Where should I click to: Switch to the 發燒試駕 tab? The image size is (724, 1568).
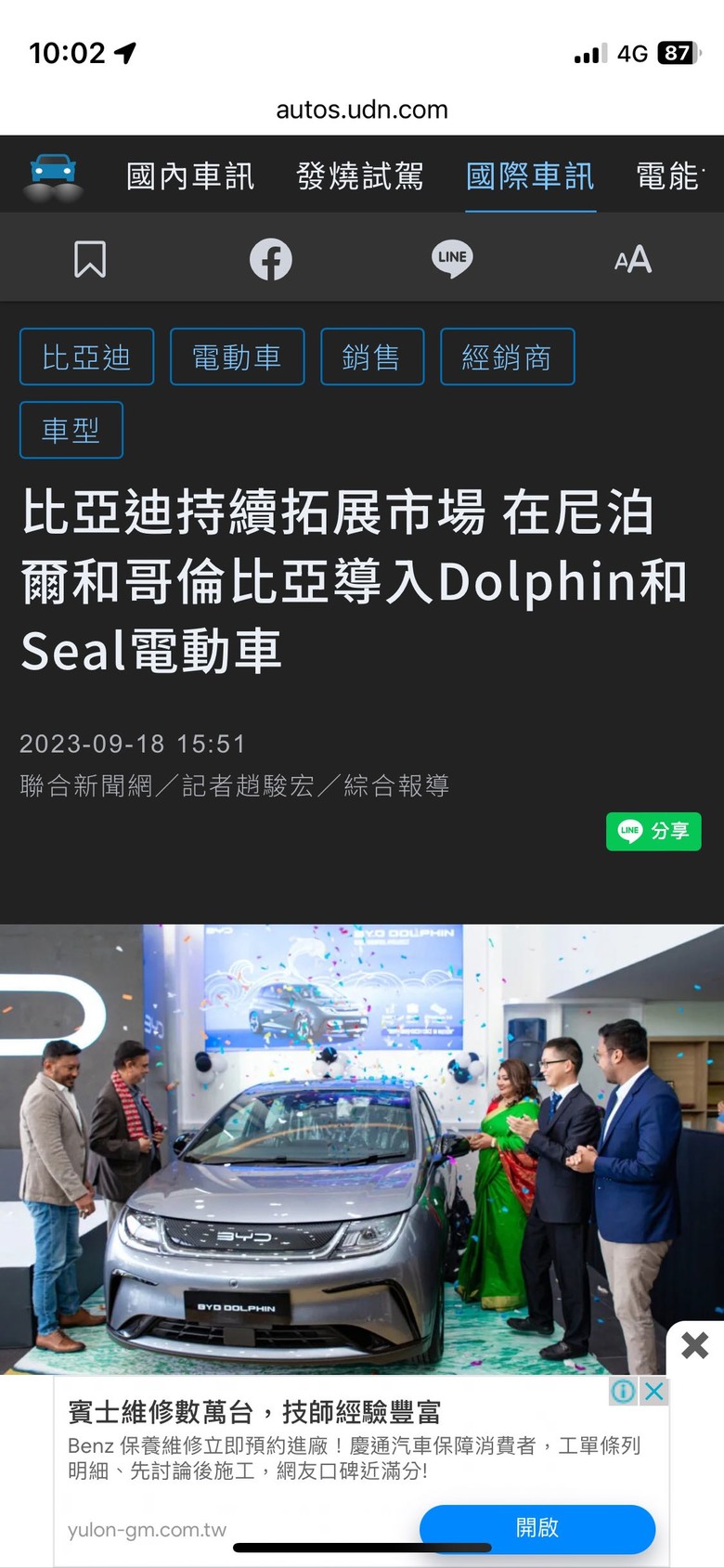[x=360, y=175]
